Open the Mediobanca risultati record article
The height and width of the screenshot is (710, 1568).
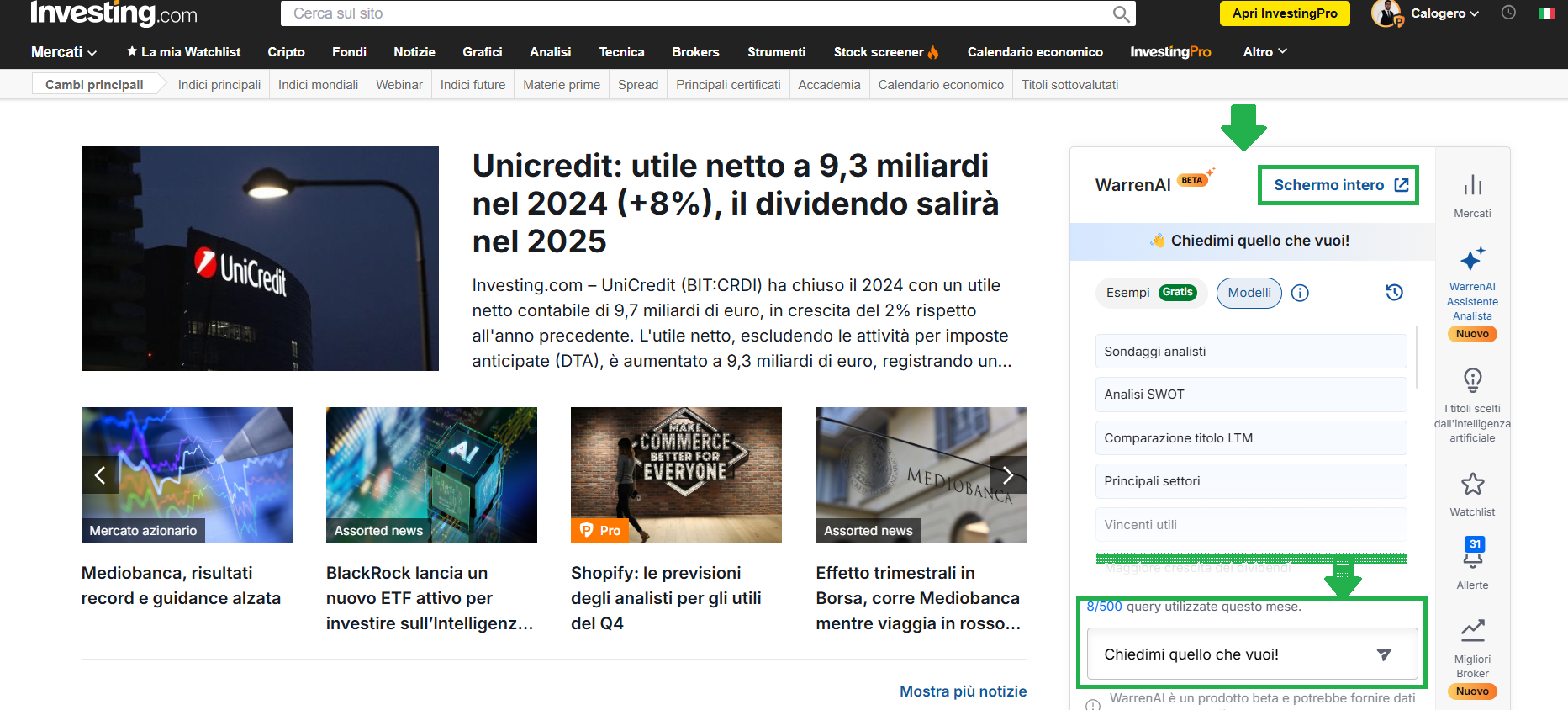[181, 585]
